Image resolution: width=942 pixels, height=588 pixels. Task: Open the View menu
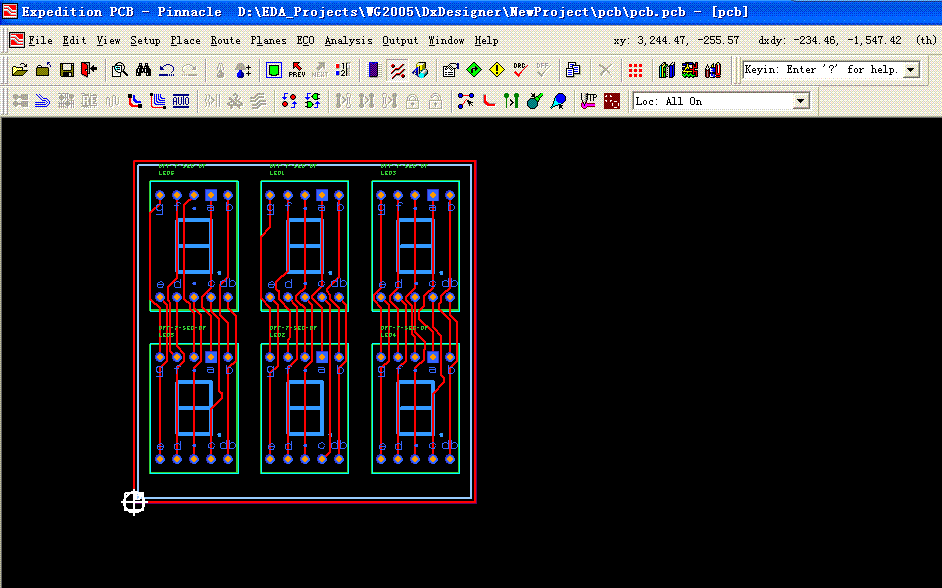(109, 40)
